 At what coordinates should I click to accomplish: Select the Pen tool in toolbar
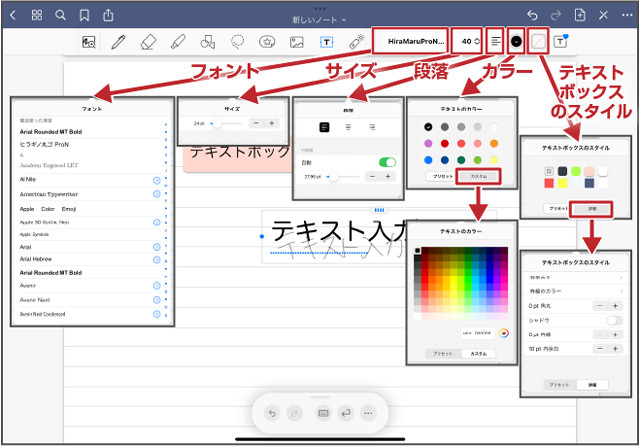coord(118,42)
